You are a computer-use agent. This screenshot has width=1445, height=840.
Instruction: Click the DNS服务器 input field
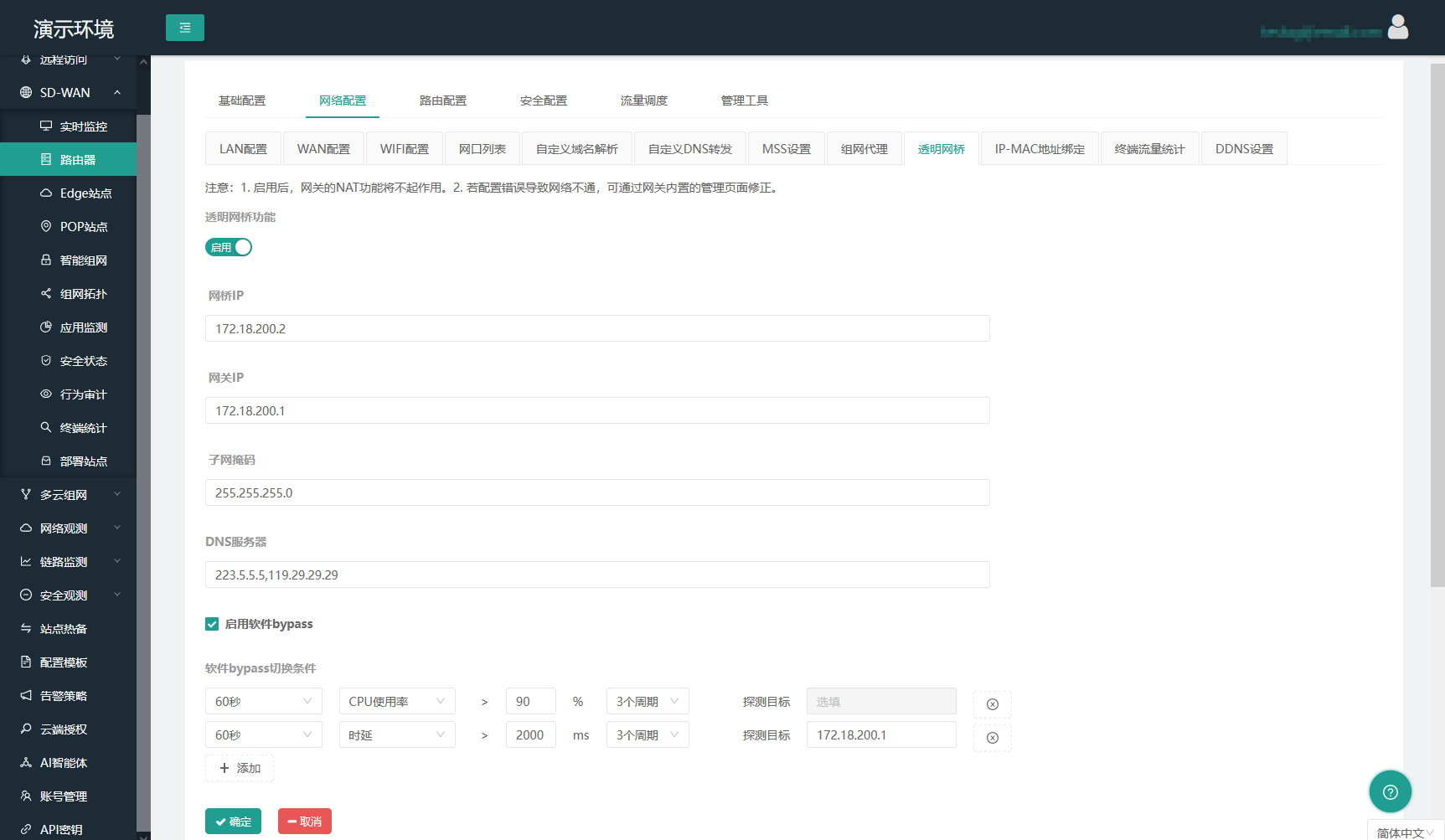597,575
